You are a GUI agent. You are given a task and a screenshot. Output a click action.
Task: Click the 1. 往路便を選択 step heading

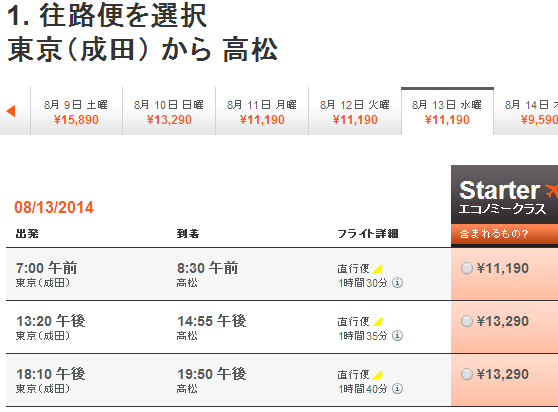click(107, 16)
